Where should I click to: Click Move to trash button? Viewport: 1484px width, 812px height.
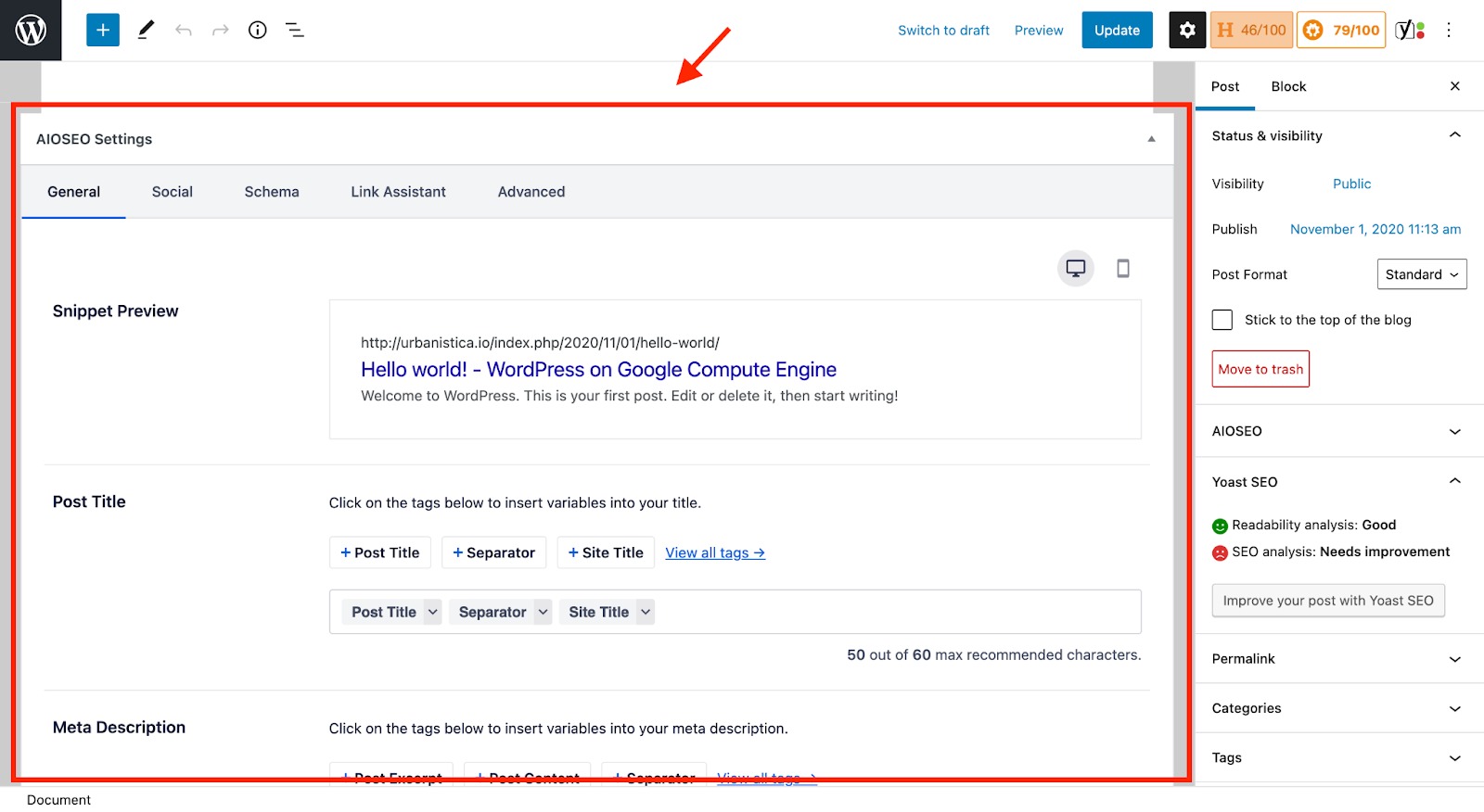[x=1260, y=369]
